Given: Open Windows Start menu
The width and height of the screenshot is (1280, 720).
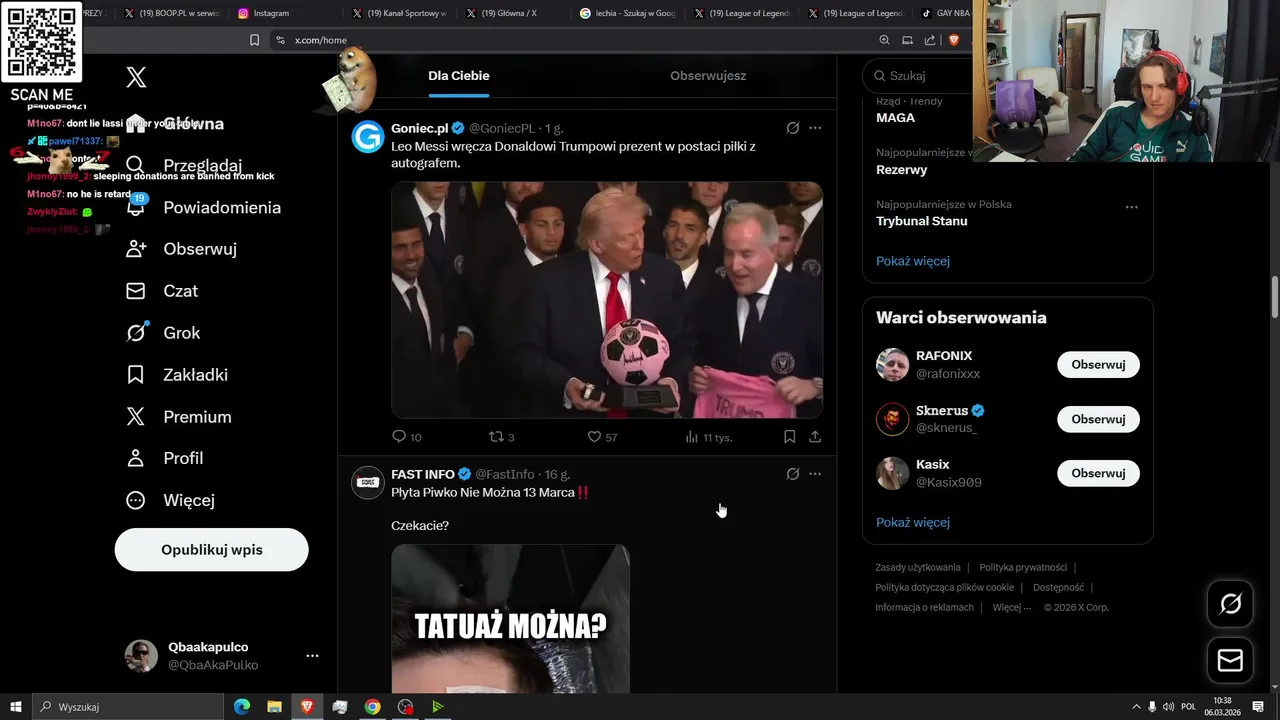Looking at the screenshot, I should click(15, 707).
